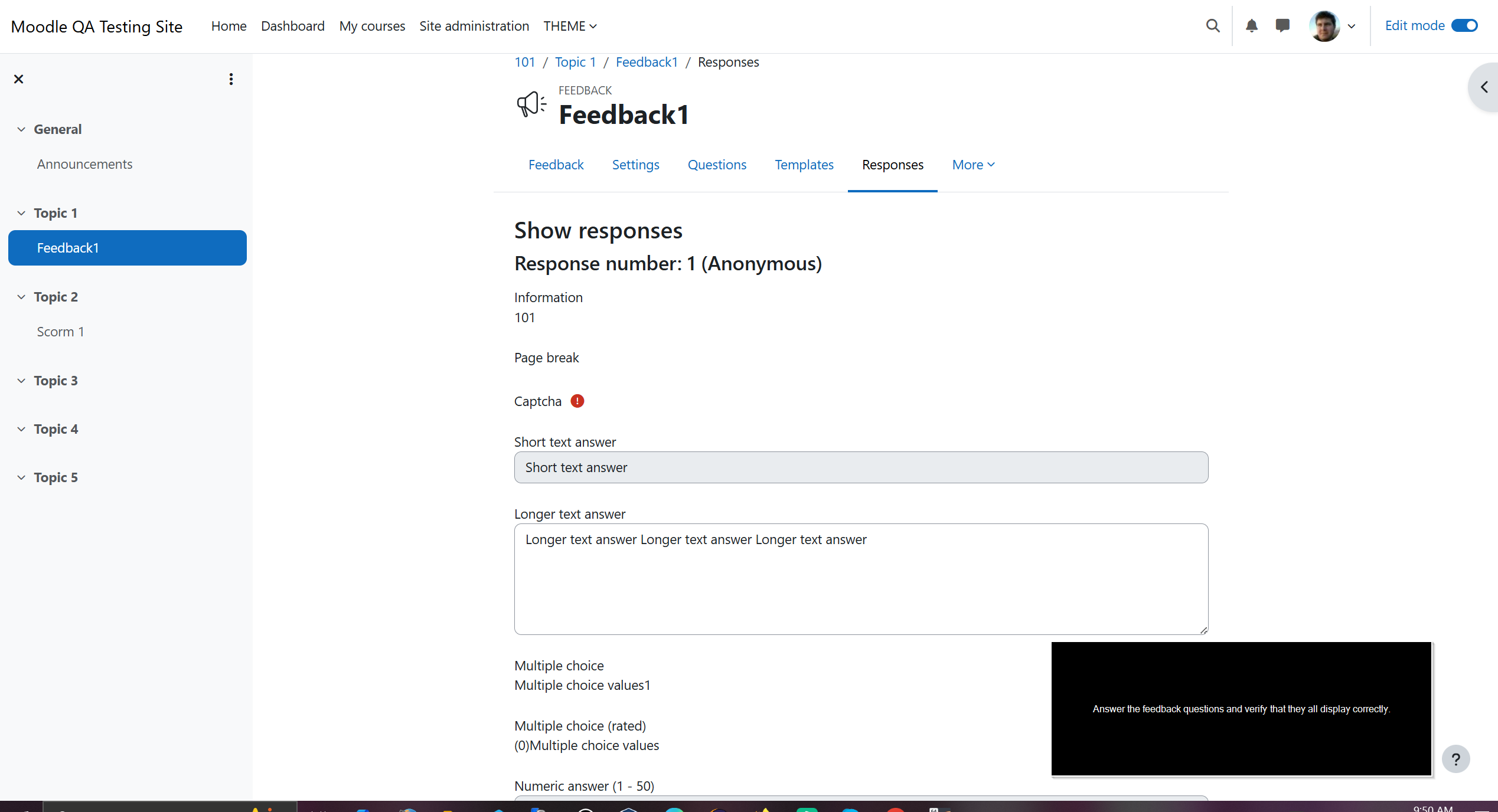Click the Captcha red warning icon
This screenshot has width=1498, height=812.
577,401
